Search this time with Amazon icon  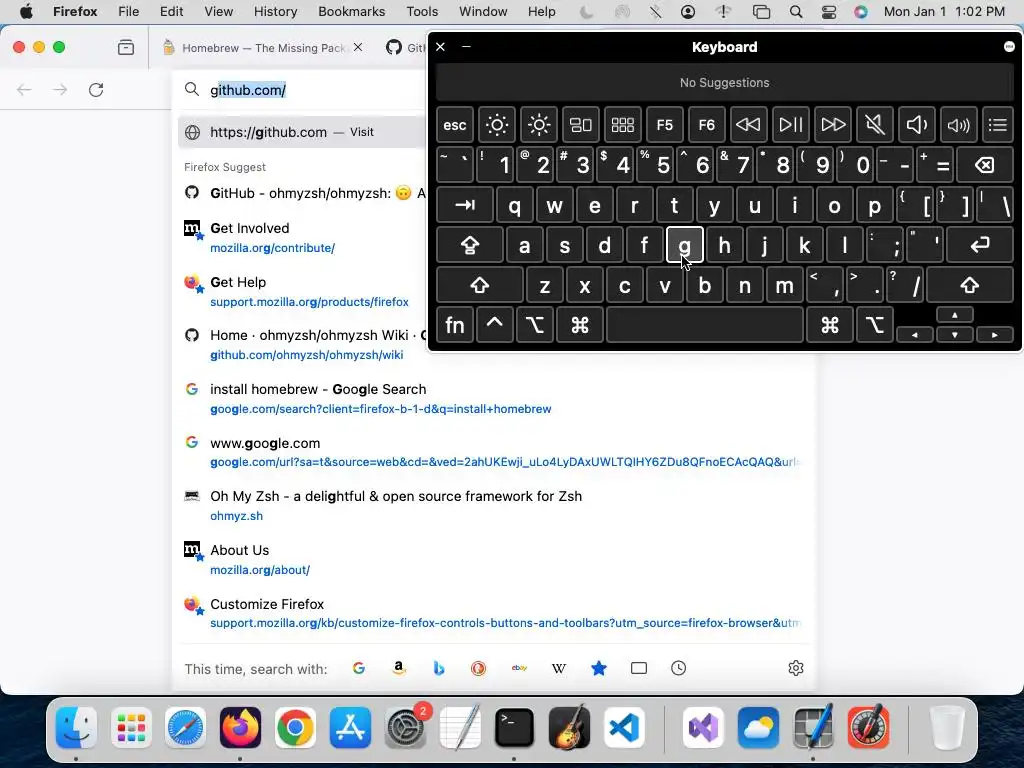(x=398, y=668)
